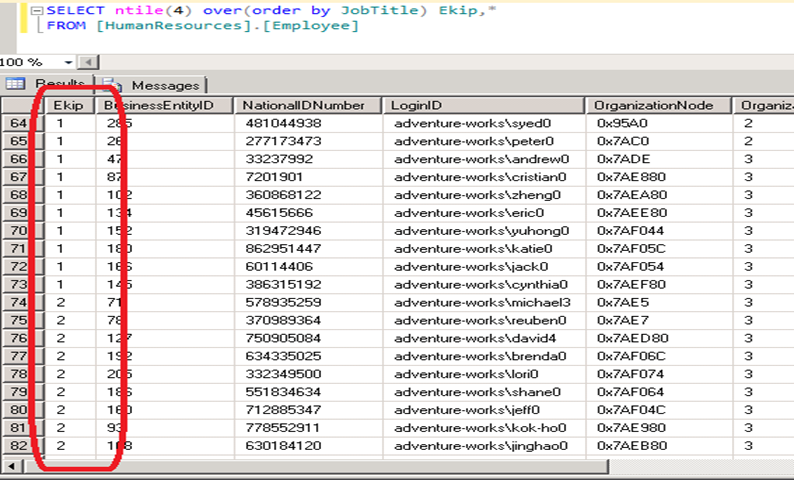Select NationalIDNumber cell 277173473
The width and height of the screenshot is (794, 480).
click(308, 141)
